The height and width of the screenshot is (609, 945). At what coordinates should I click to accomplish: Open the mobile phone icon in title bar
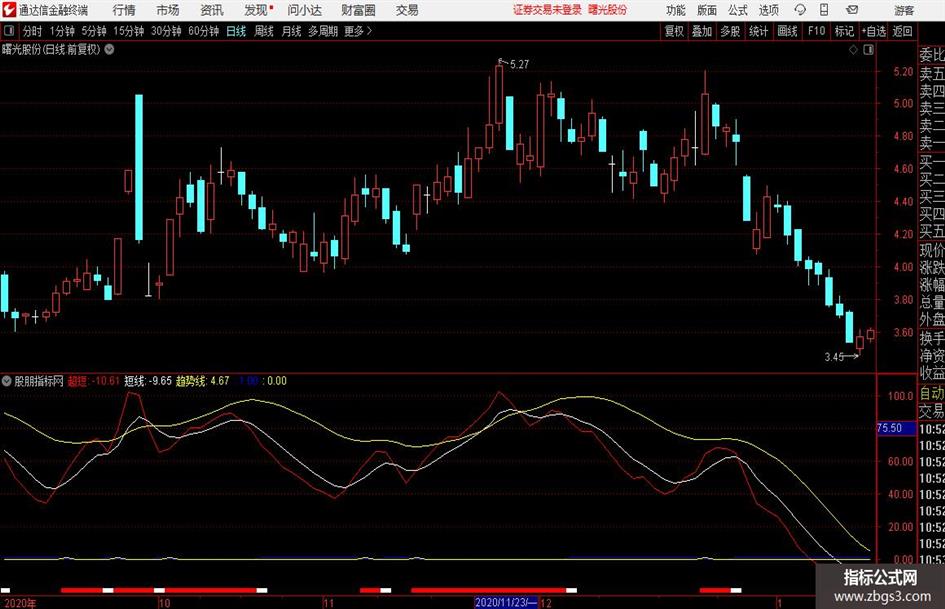point(824,10)
